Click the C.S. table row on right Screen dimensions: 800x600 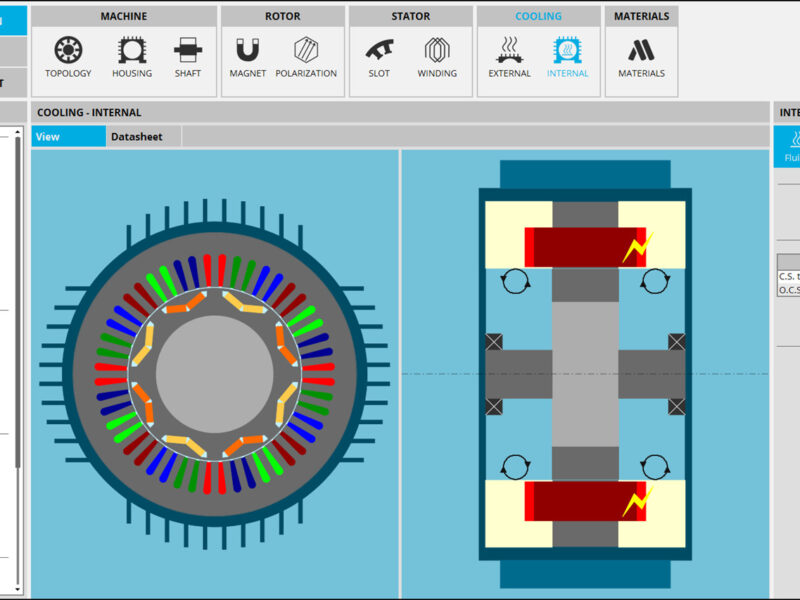[789, 277]
